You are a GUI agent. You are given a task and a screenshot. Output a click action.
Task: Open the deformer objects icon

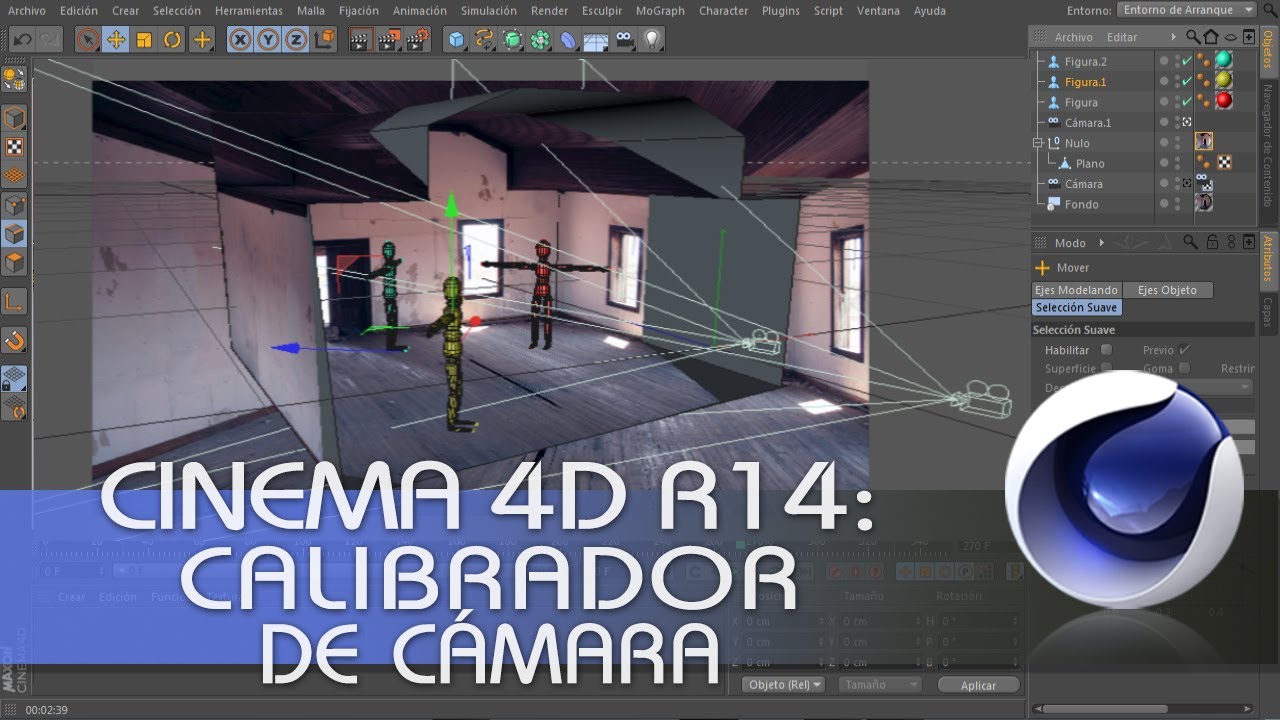[569, 40]
